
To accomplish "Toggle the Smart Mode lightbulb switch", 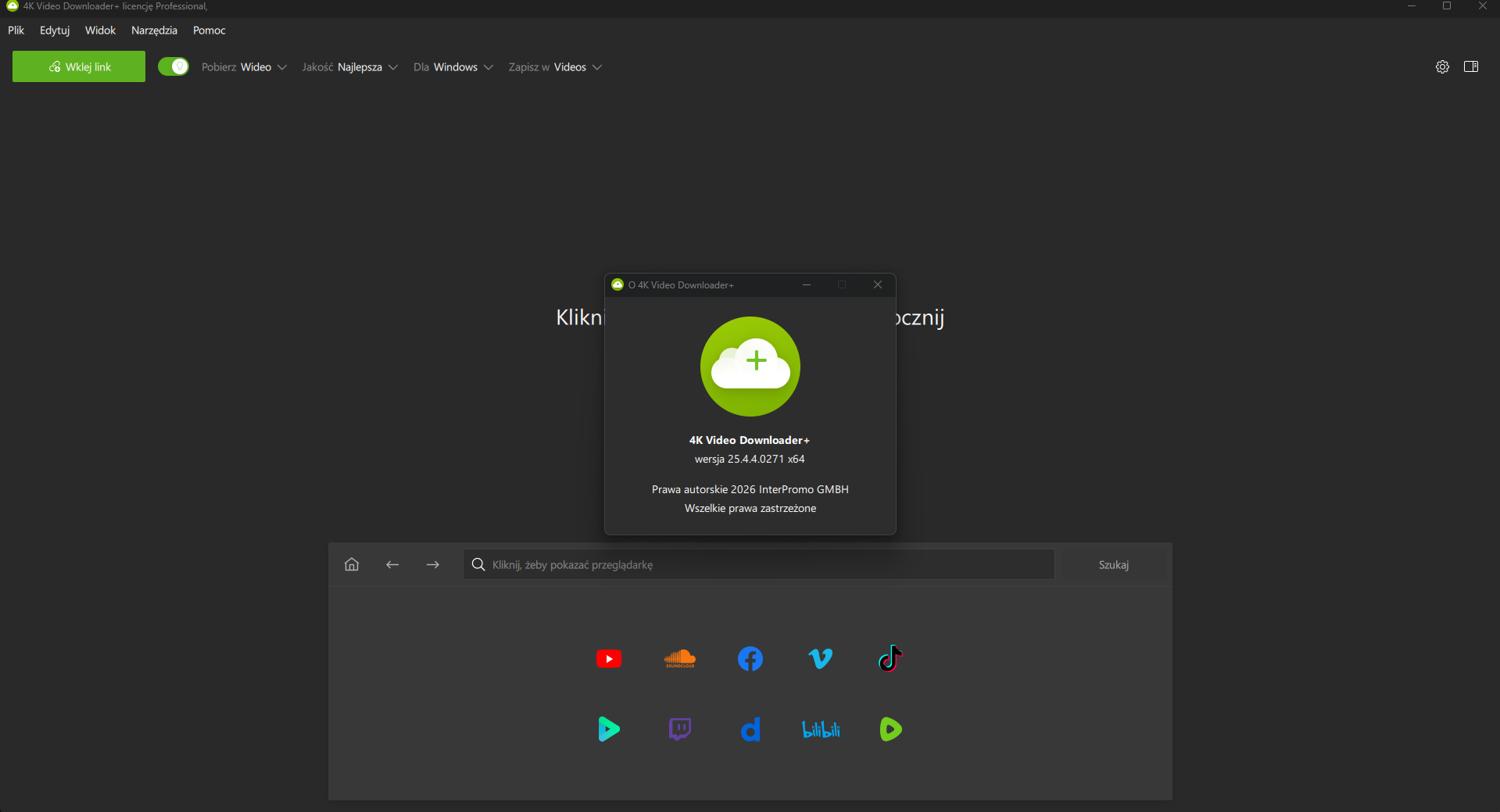I will [174, 66].
